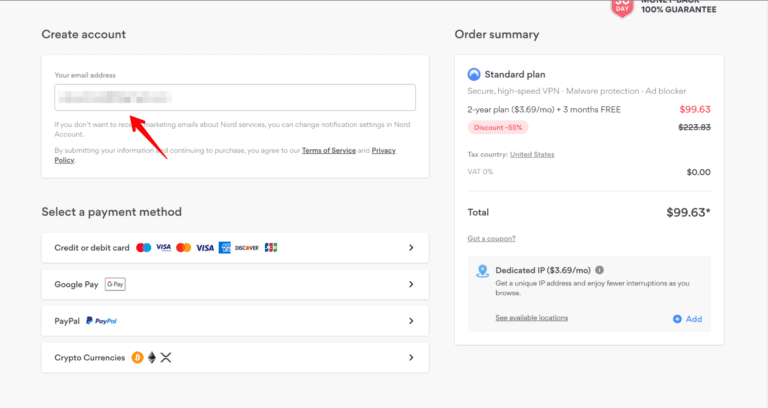Image resolution: width=768 pixels, height=408 pixels.
Task: Click the Dedicated IP info icon
Action: coord(600,270)
